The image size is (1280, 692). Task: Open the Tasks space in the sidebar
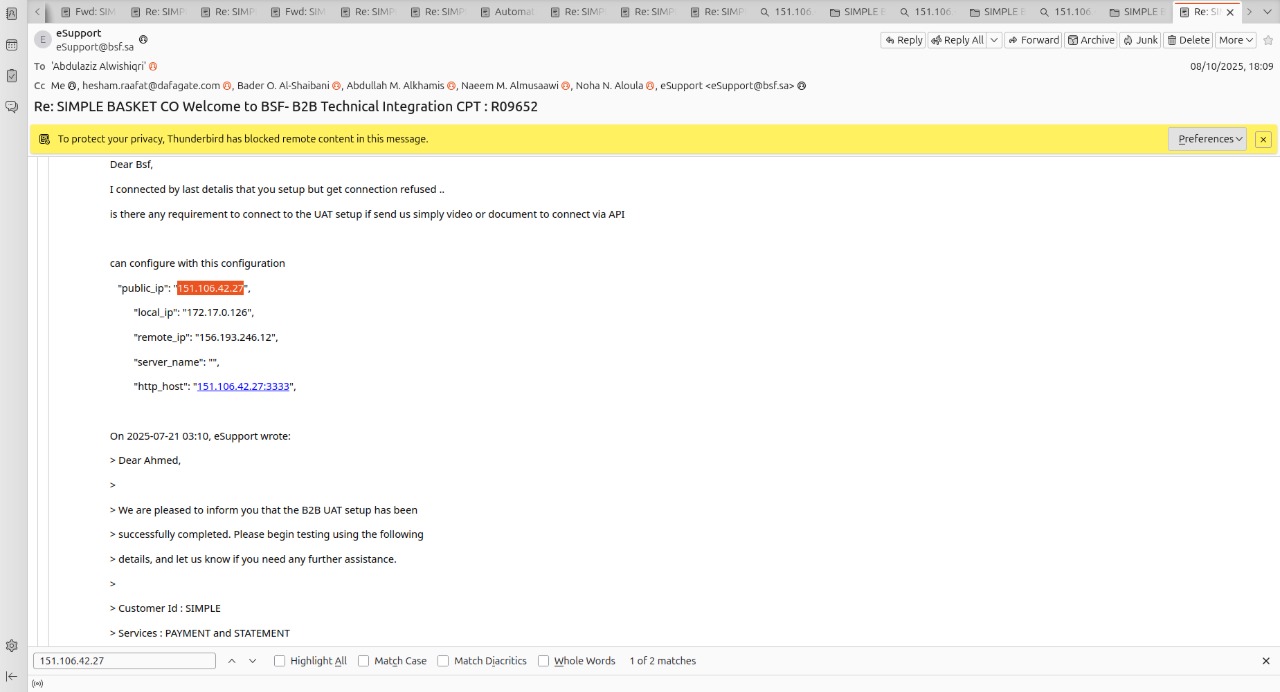[12, 75]
